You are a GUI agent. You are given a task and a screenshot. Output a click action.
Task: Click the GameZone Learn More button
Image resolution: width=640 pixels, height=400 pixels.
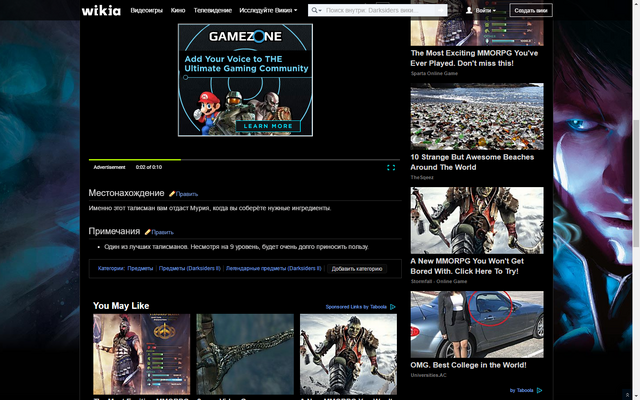pyautogui.click(x=268, y=126)
